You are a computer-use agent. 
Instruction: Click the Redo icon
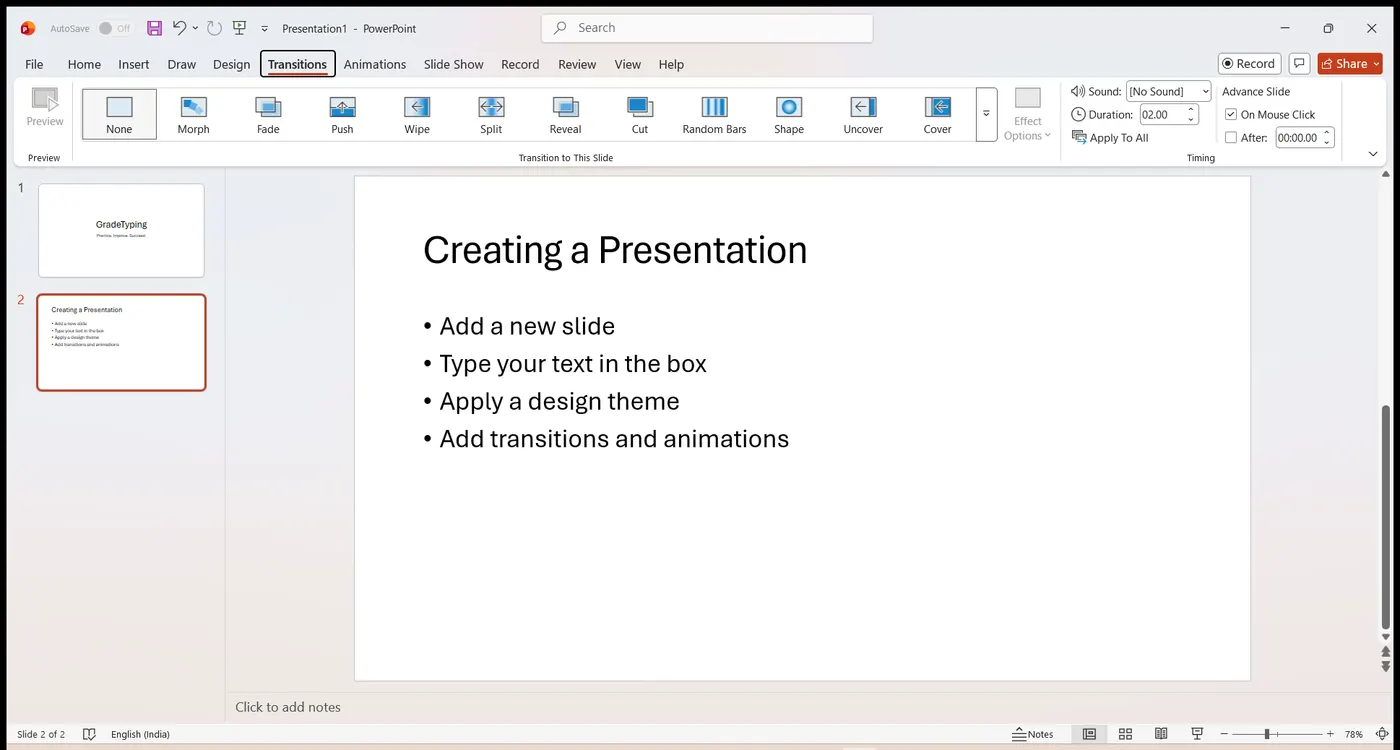[214, 28]
